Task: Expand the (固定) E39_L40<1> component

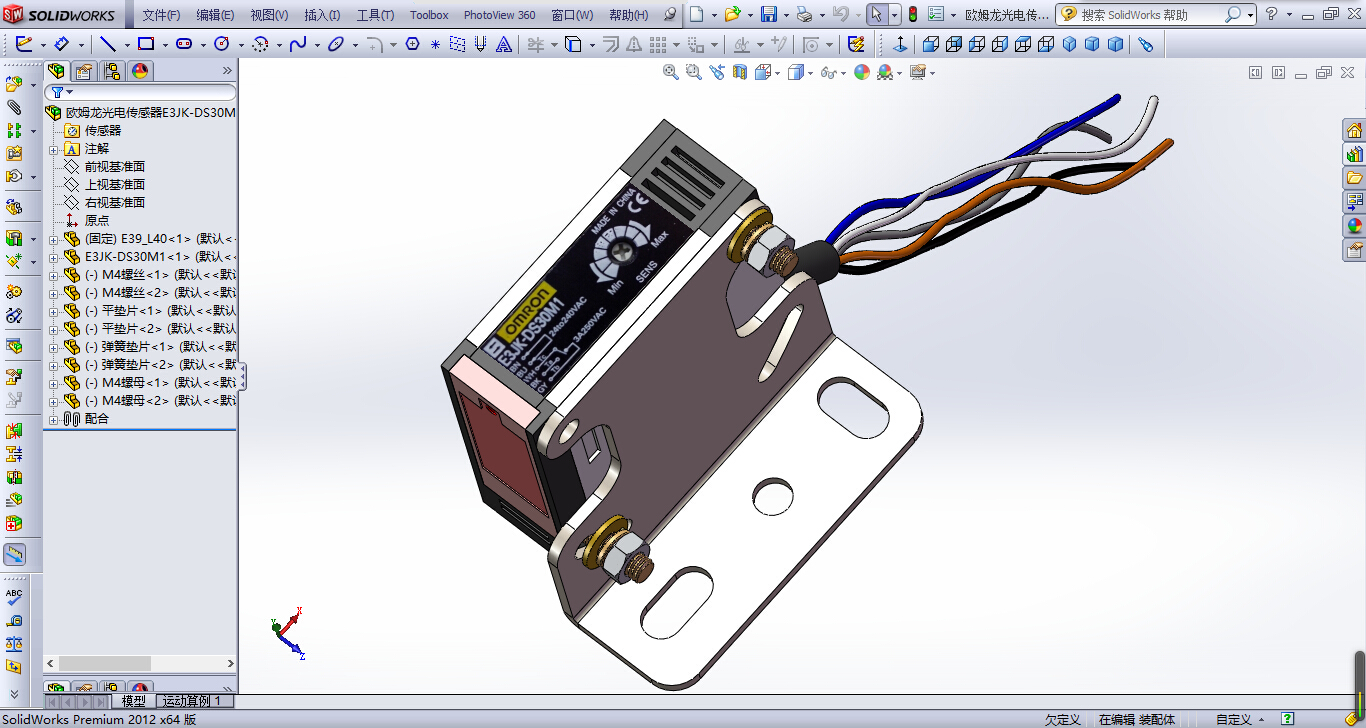Action: pos(54,239)
